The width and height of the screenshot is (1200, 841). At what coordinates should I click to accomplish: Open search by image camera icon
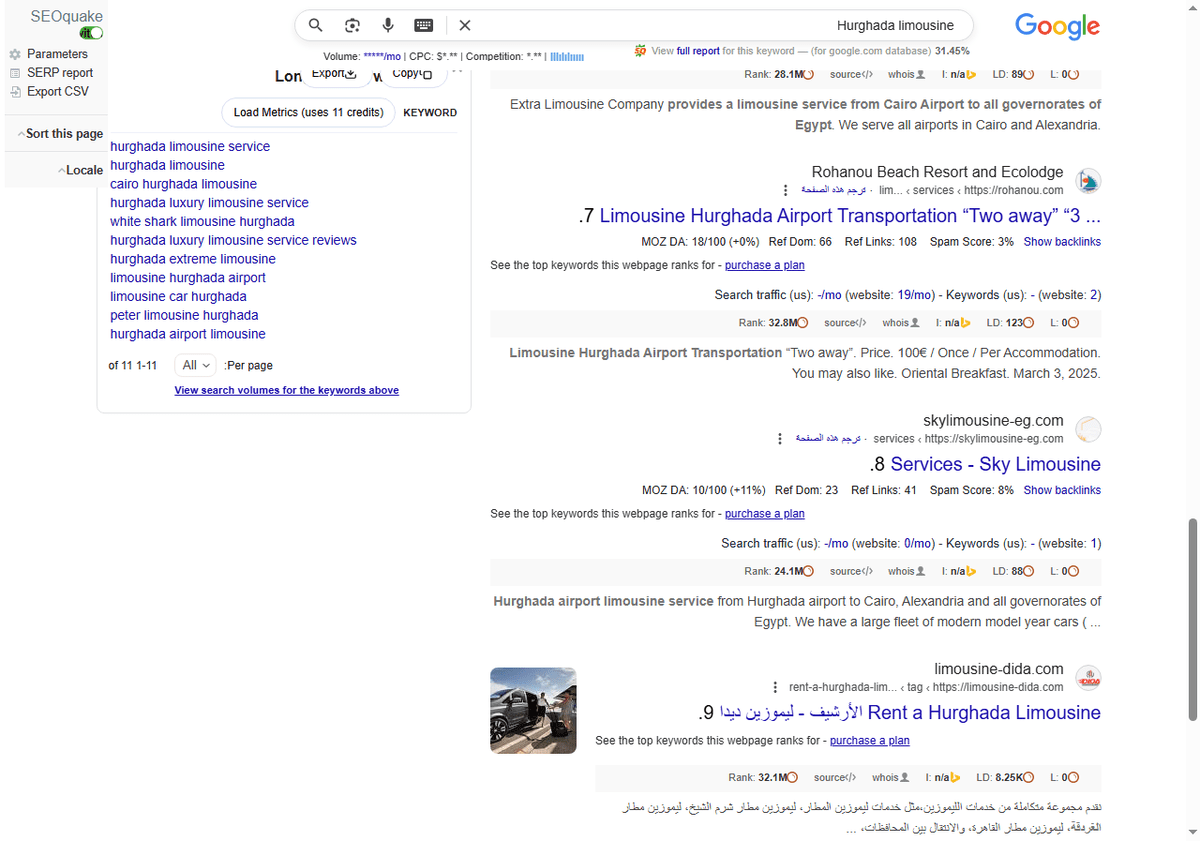pyautogui.click(x=351, y=25)
